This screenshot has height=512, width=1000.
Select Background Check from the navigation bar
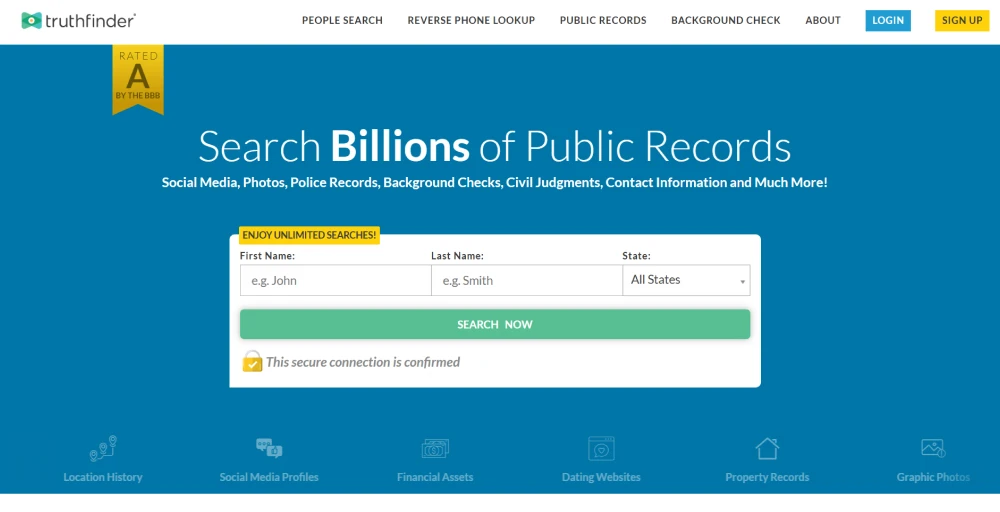coord(726,20)
